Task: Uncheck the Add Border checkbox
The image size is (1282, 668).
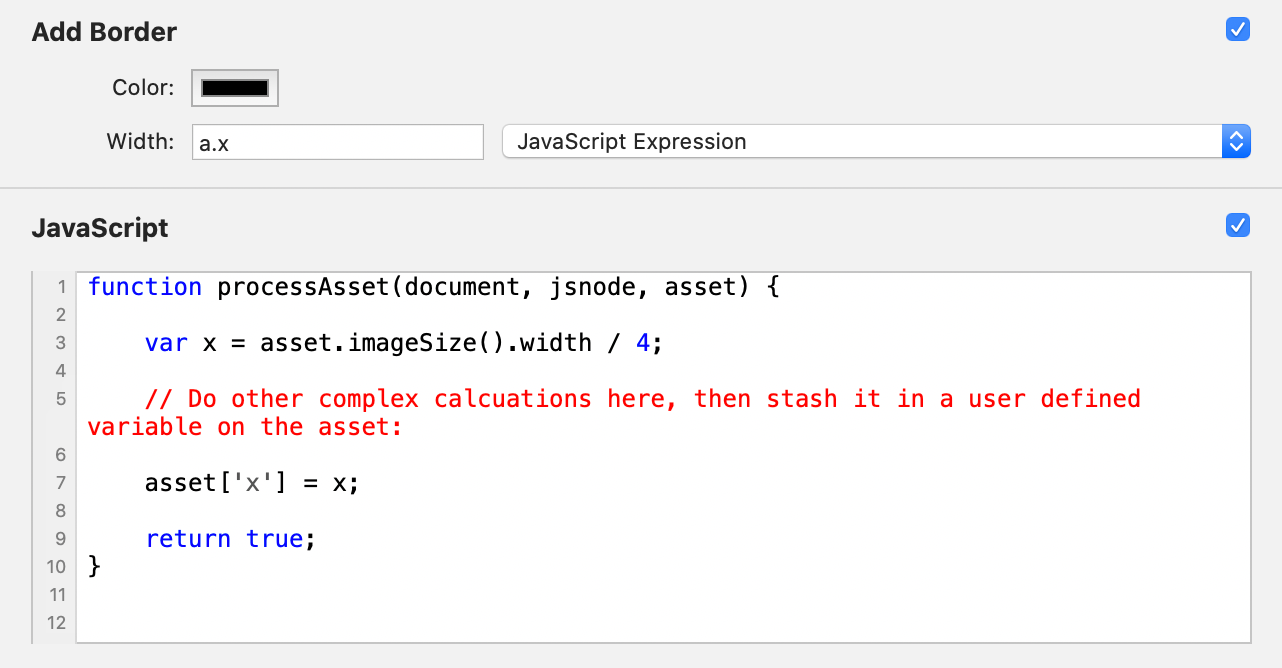Action: 1237,30
